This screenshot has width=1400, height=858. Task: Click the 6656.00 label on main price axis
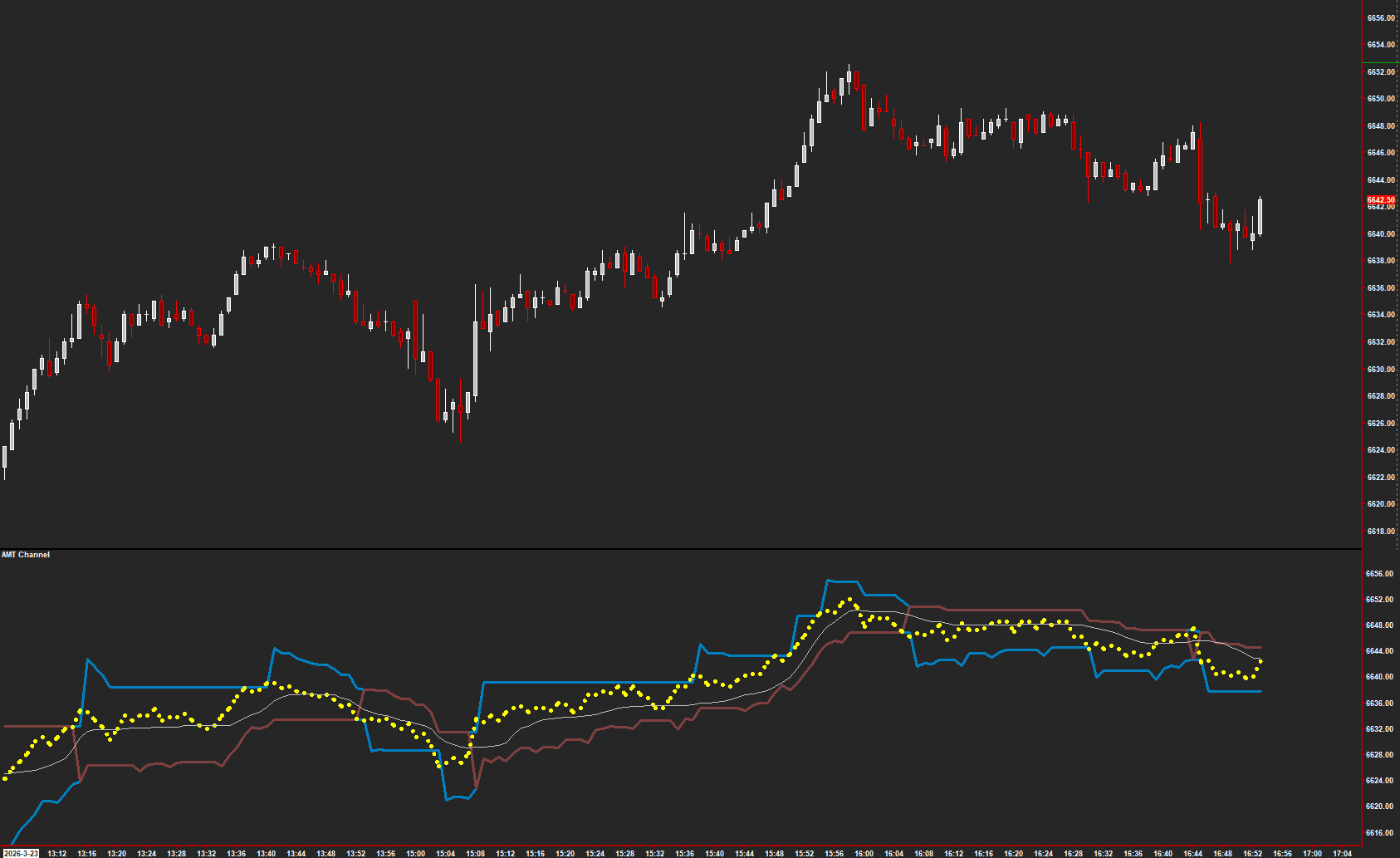[1381, 18]
